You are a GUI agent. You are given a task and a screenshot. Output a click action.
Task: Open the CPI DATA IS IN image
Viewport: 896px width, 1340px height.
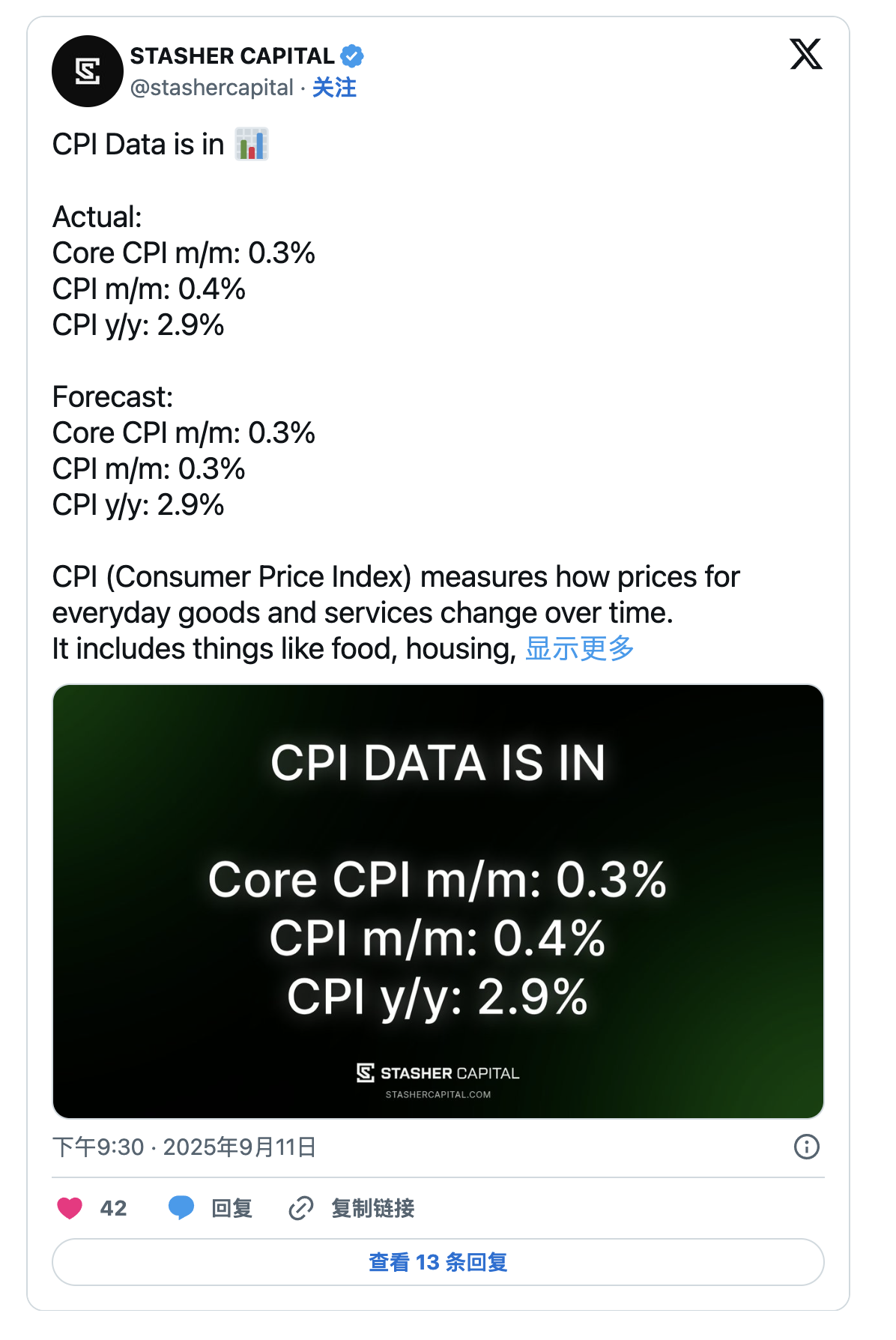(438, 899)
